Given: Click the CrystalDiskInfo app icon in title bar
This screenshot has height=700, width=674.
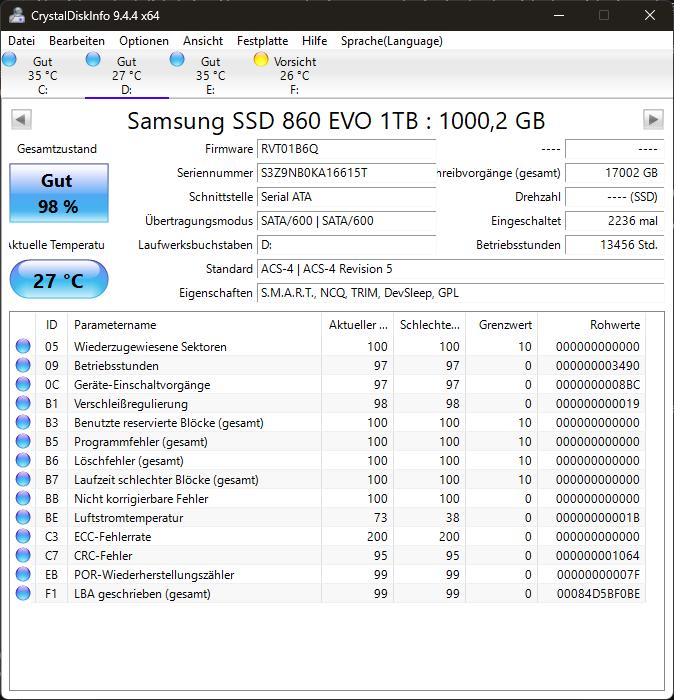Looking at the screenshot, I should pos(17,15).
